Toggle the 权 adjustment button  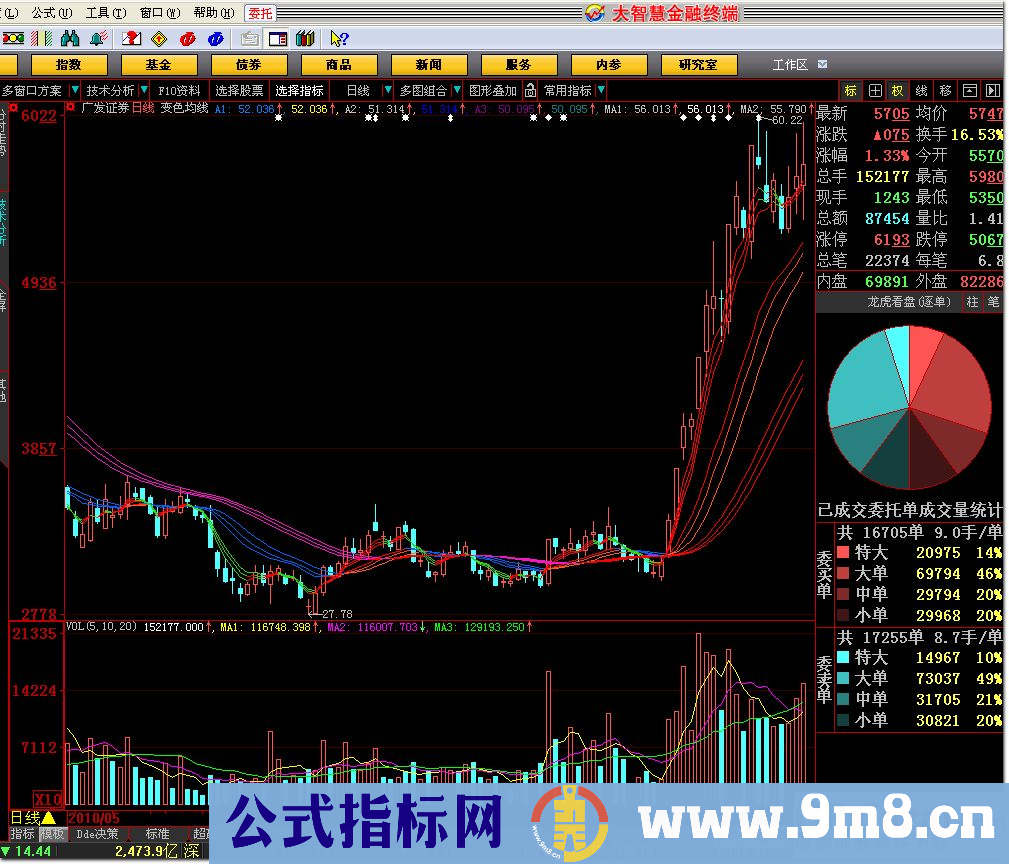coord(898,91)
